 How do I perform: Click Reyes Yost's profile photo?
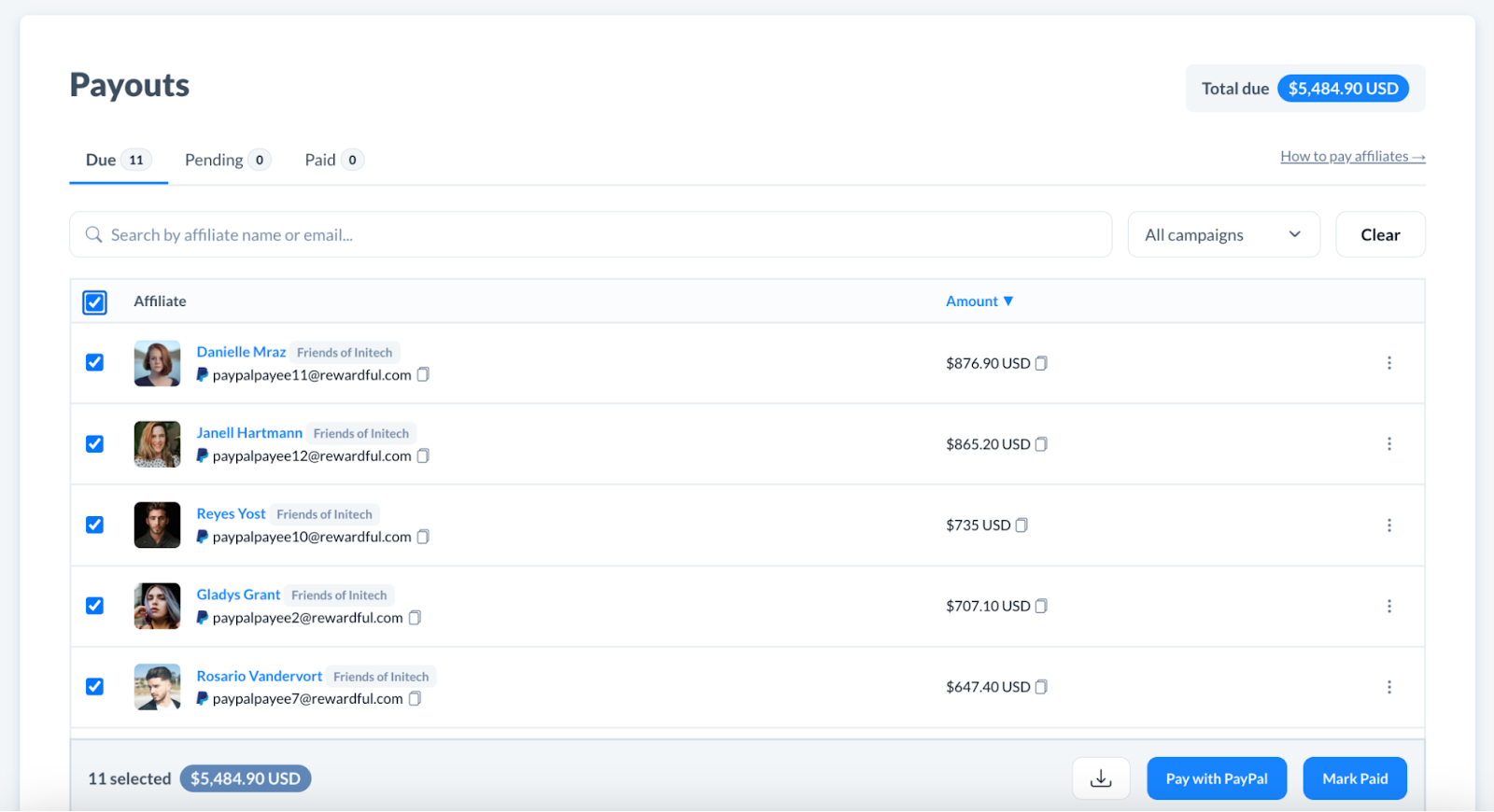pos(157,525)
